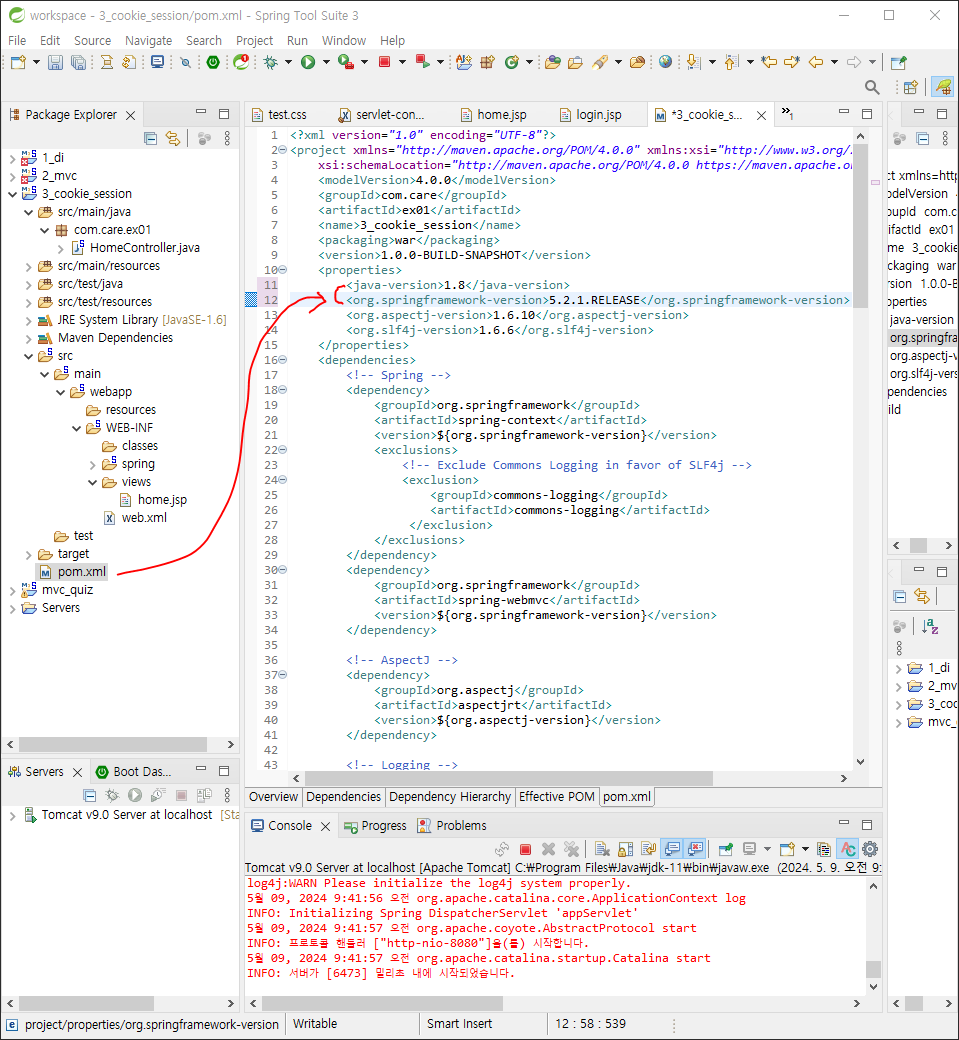
Task: Toggle Word Wrap in the Console
Action: [x=649, y=849]
